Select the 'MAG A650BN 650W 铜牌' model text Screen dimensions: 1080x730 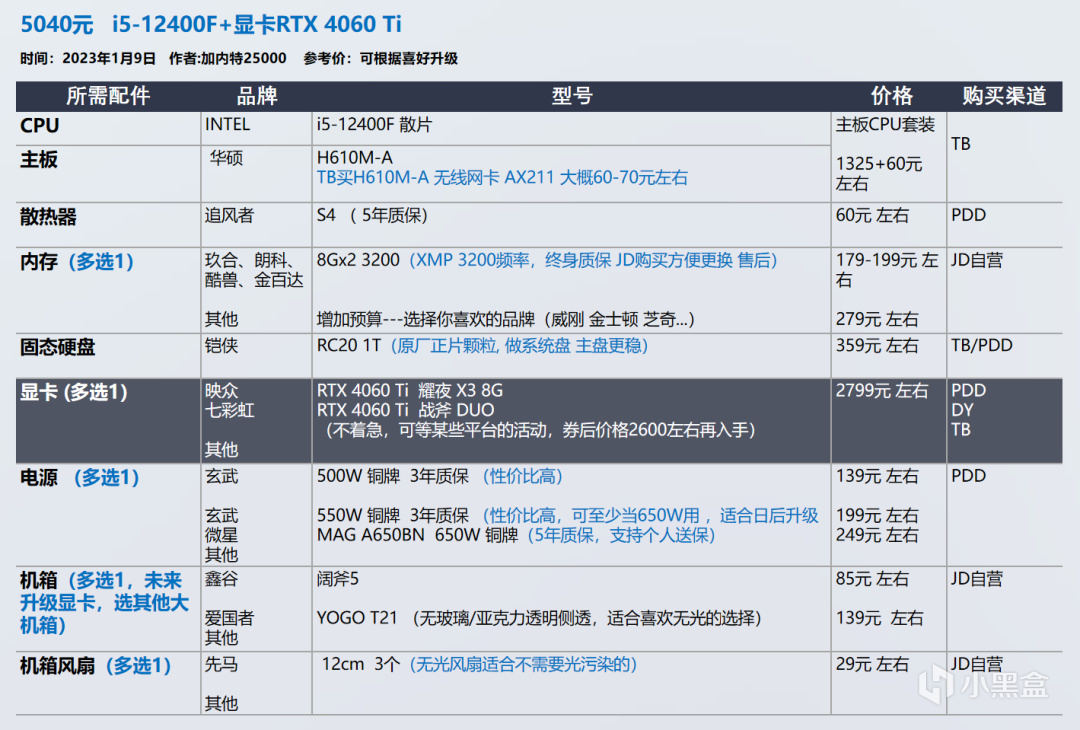pyautogui.click(x=417, y=535)
